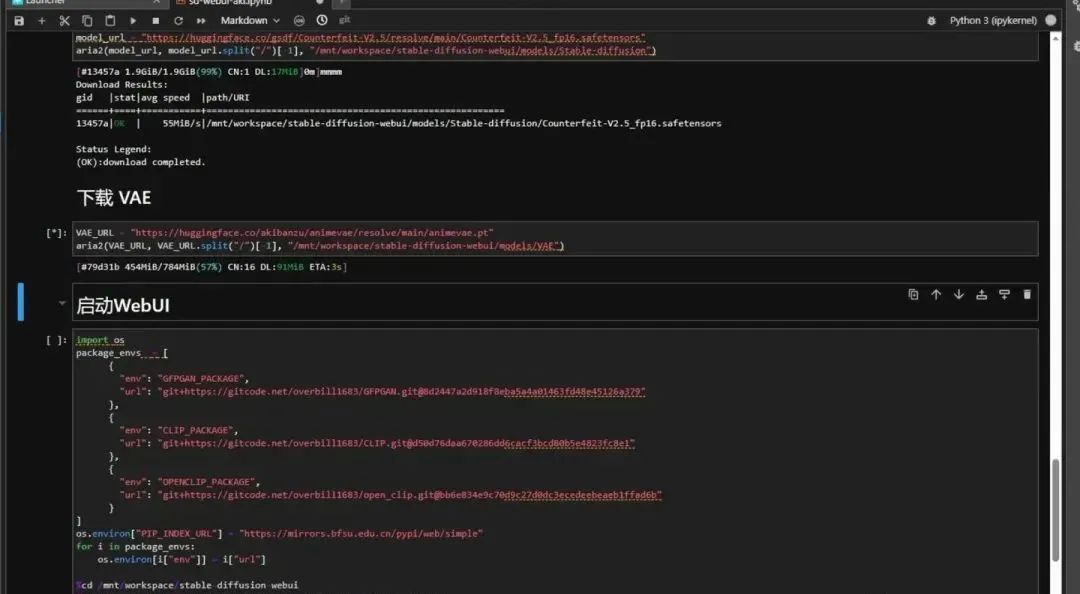
Task: Move the 启动WebUI cell down
Action: point(959,294)
